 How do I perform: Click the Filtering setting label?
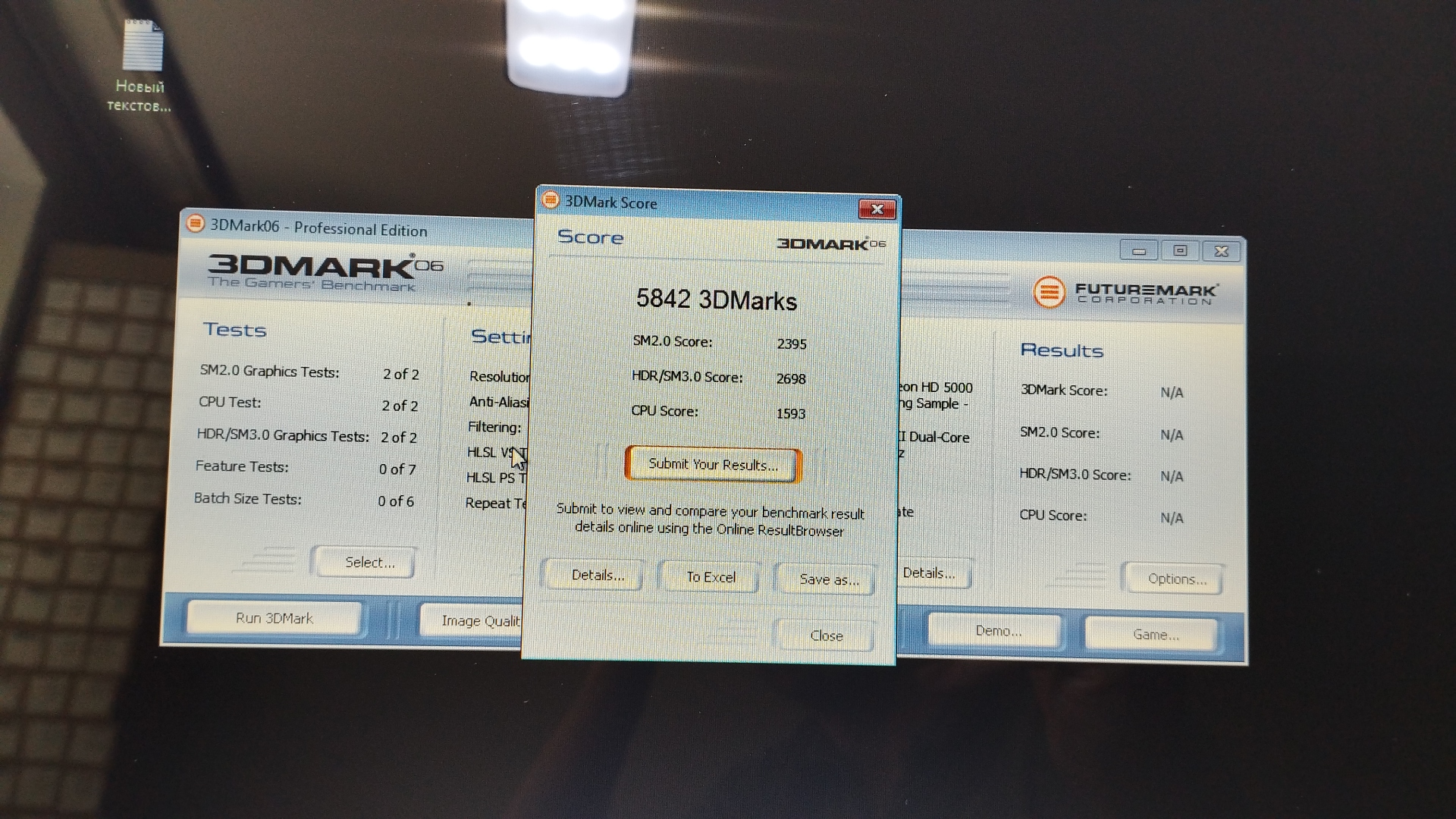coord(494,427)
